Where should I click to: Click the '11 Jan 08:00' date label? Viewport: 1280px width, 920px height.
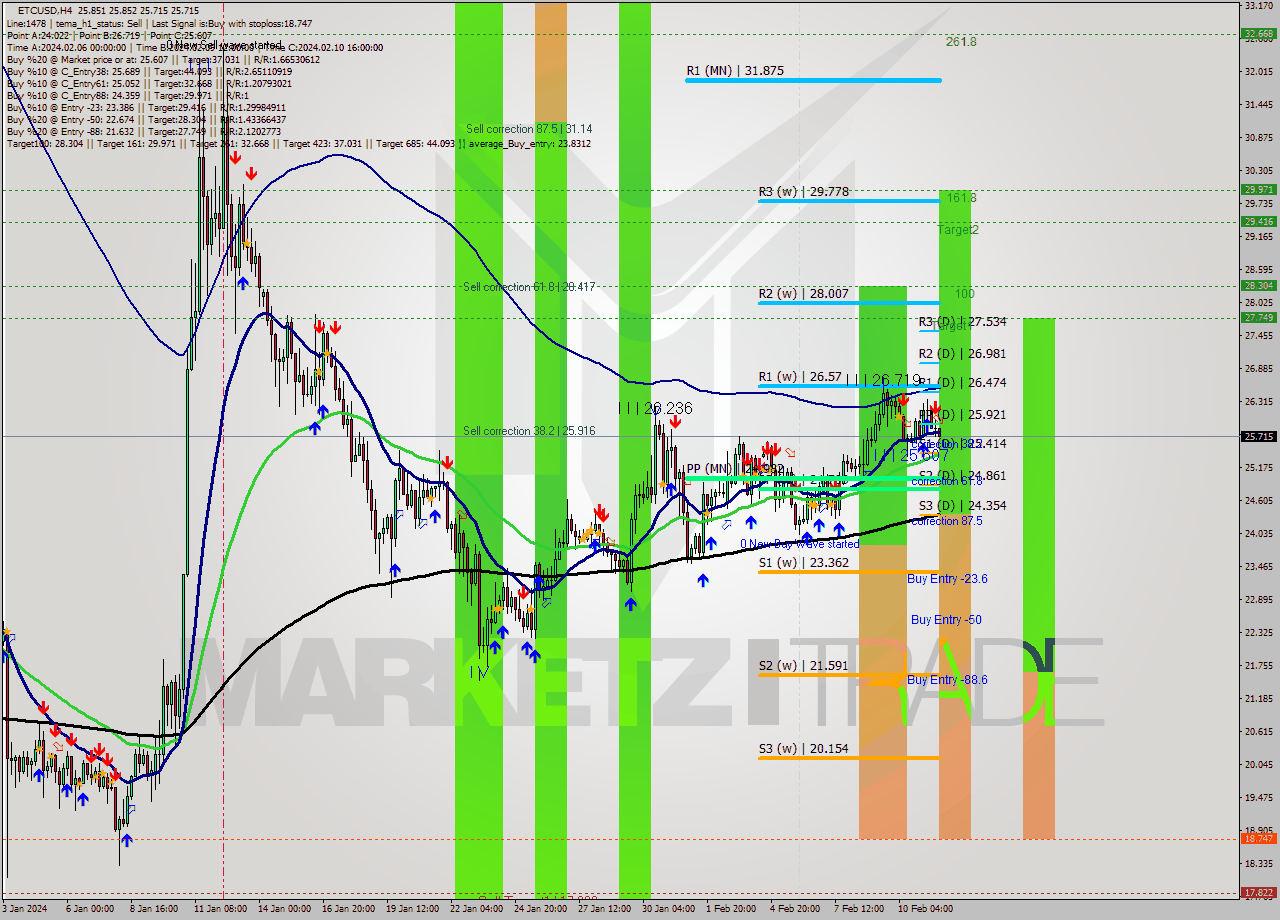220,909
